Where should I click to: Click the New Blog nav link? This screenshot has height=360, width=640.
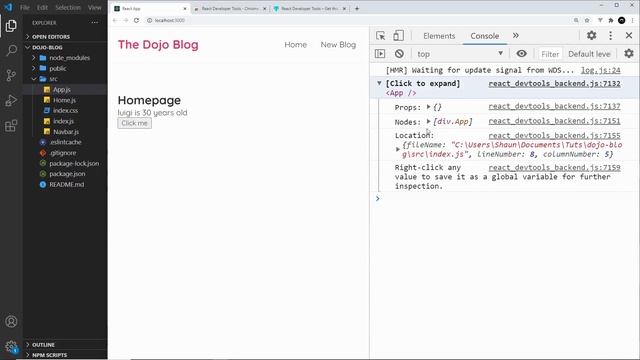coord(338,45)
